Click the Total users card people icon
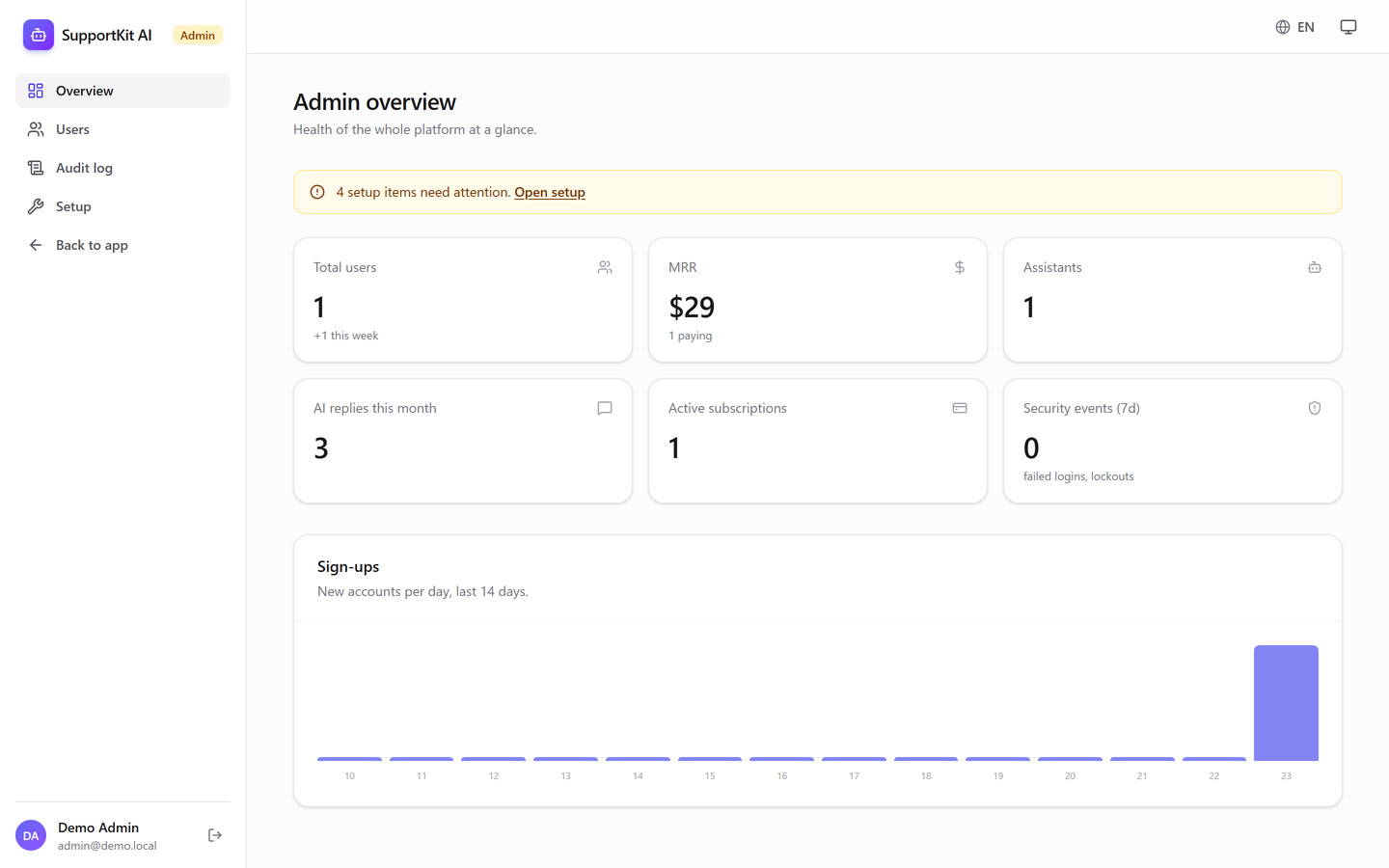This screenshot has width=1389, height=868. click(x=605, y=267)
